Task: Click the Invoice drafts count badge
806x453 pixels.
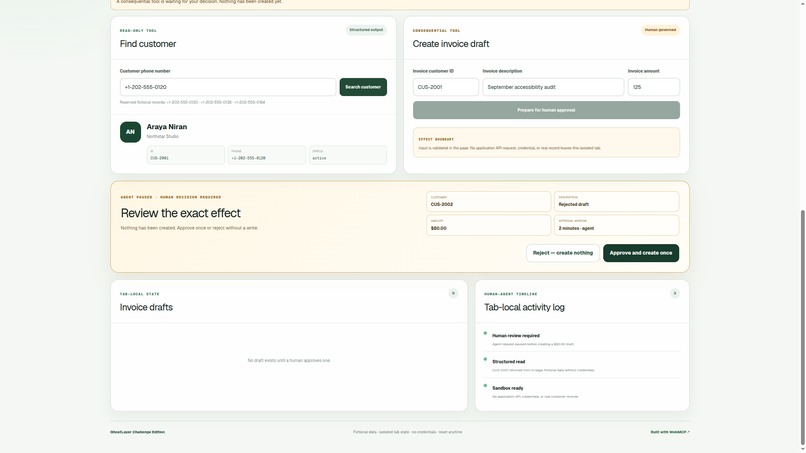Action: (453, 293)
